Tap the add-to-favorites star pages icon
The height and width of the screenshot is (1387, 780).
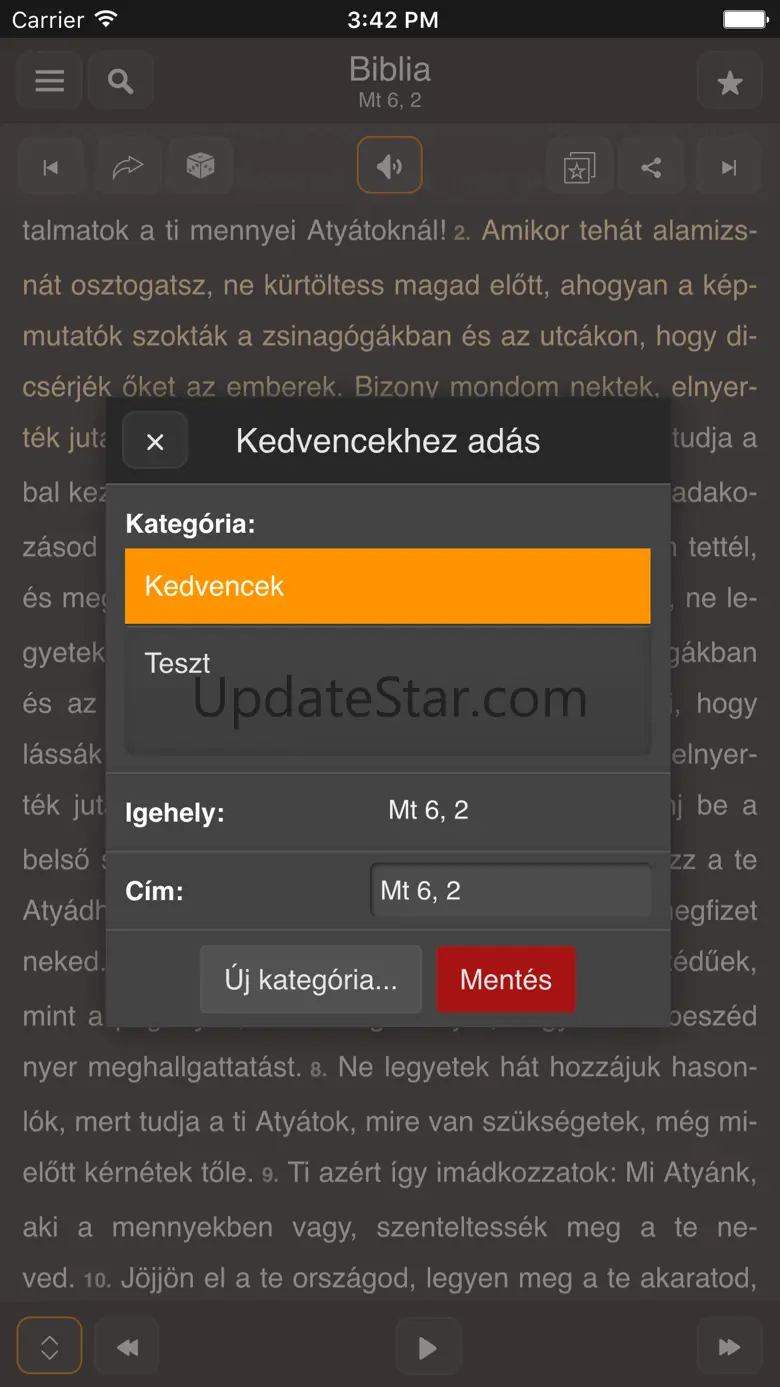click(579, 167)
